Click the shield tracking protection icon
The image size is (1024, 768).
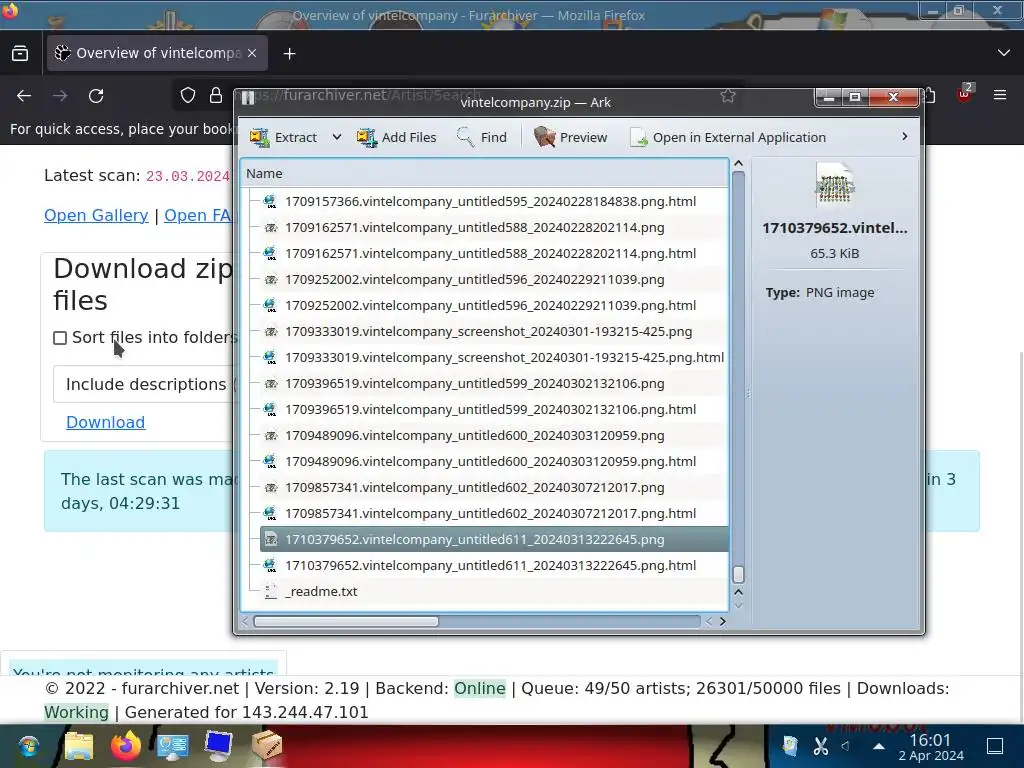coord(188,95)
